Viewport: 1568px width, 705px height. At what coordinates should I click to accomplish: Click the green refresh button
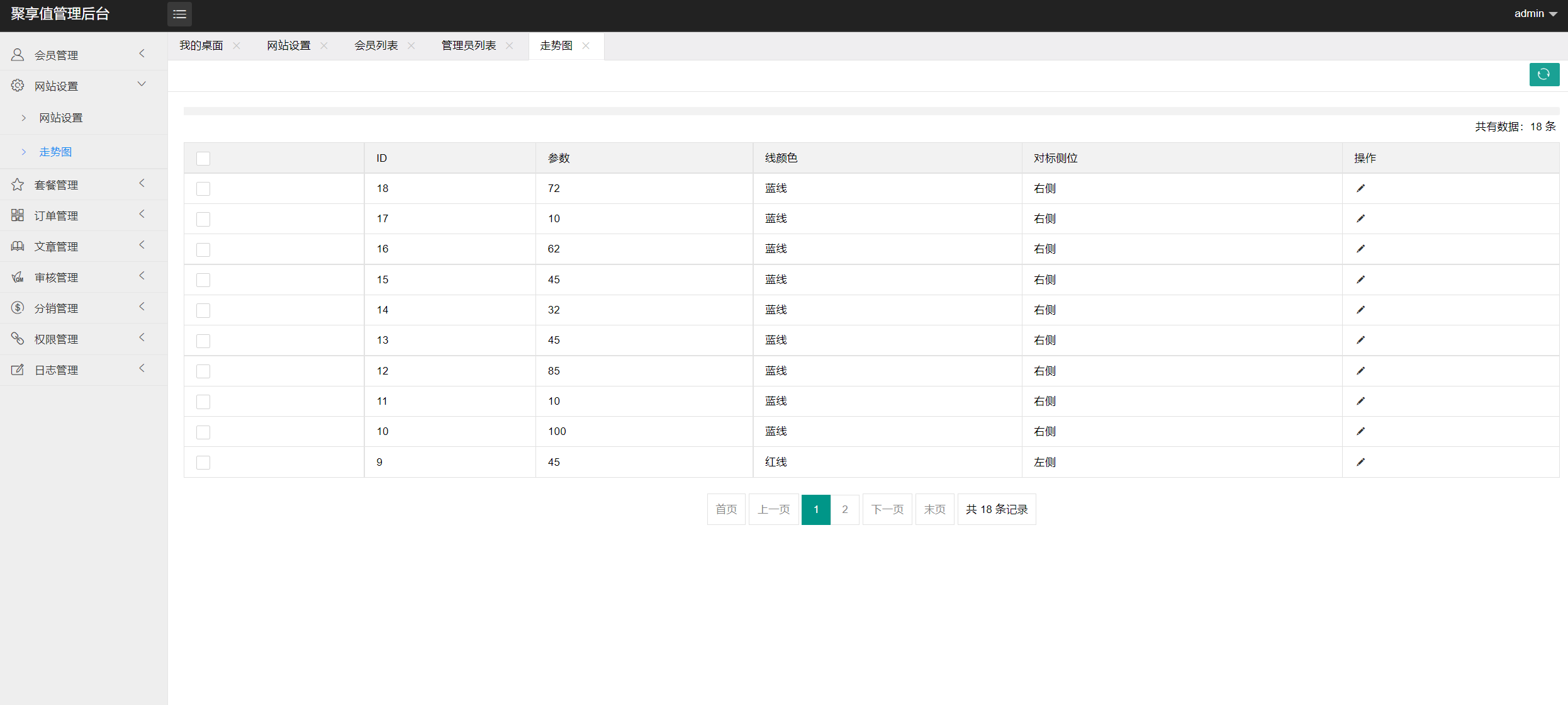[x=1543, y=74]
